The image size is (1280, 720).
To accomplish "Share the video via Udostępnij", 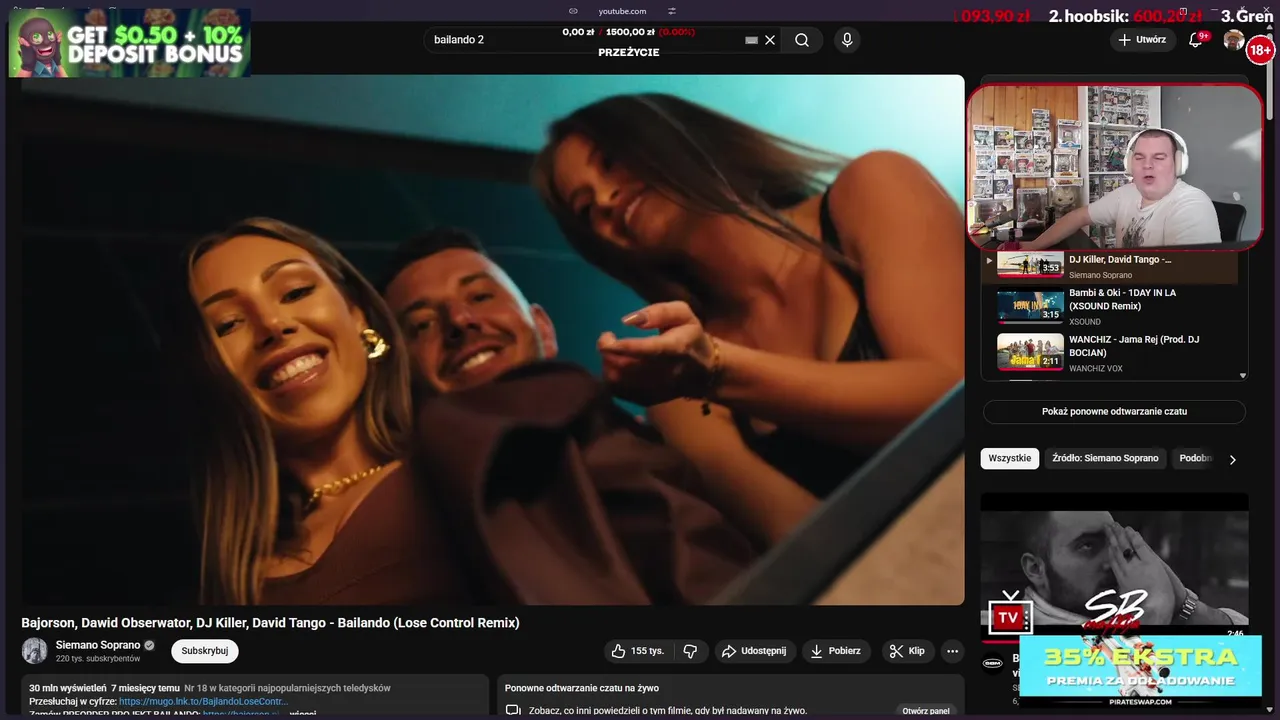I will click(755, 651).
